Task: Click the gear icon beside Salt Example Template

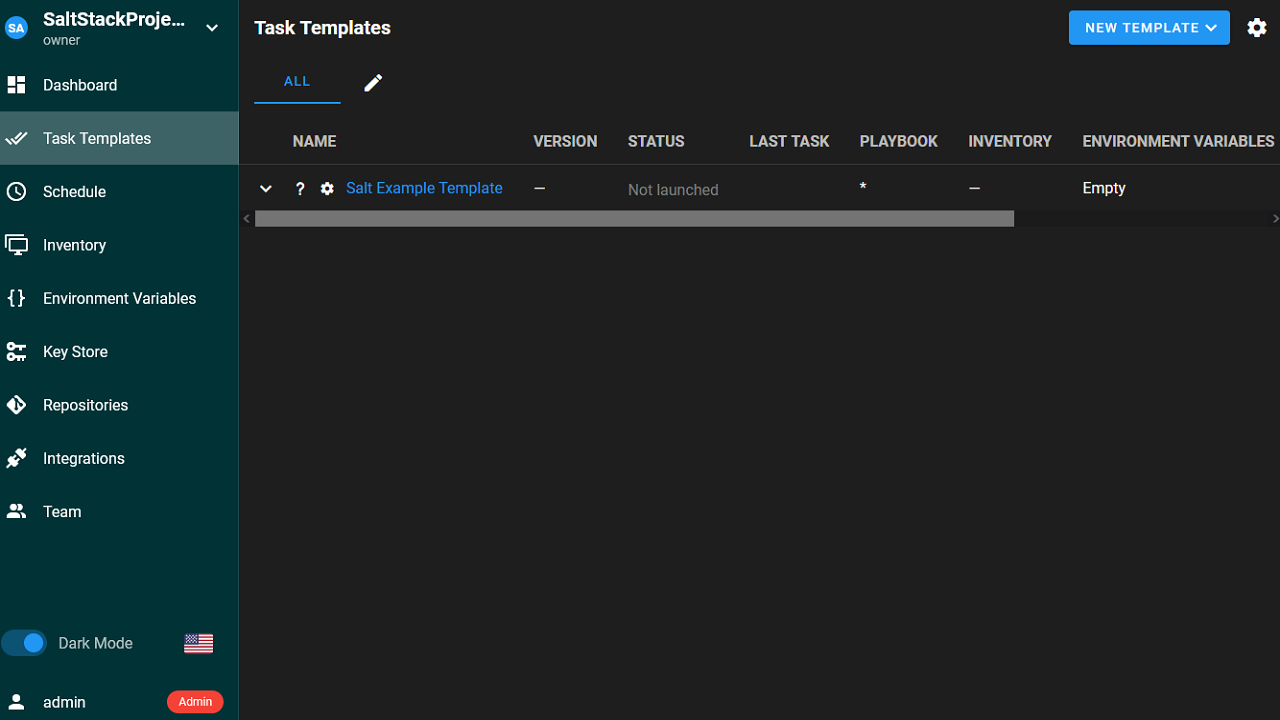Action: (327, 189)
